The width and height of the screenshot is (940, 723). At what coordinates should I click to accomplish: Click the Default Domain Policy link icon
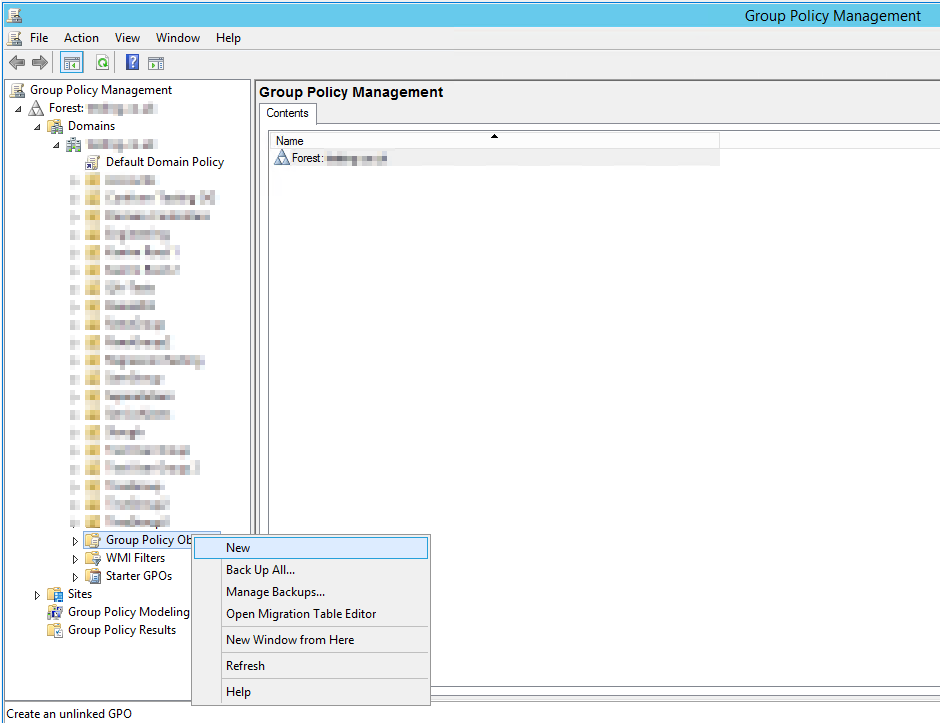(x=92, y=162)
